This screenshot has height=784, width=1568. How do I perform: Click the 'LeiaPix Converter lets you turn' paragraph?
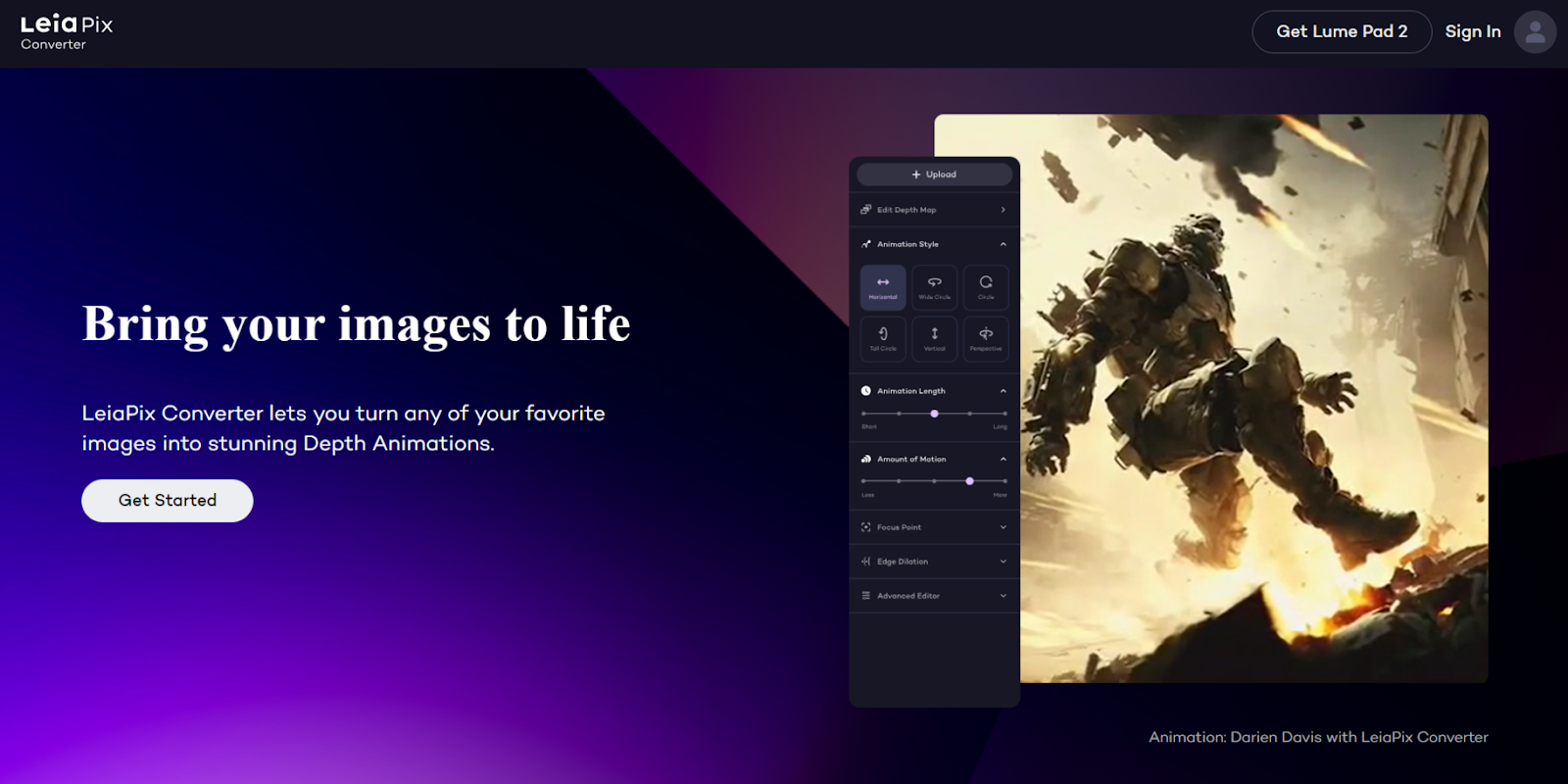pyautogui.click(x=343, y=428)
